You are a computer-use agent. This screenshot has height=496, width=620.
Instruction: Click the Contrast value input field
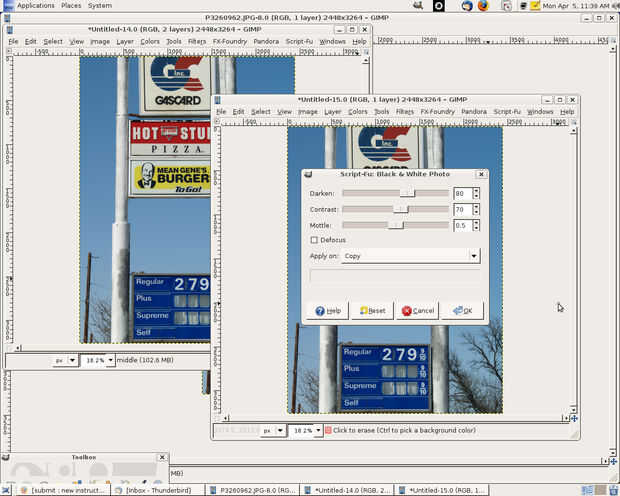pos(463,210)
